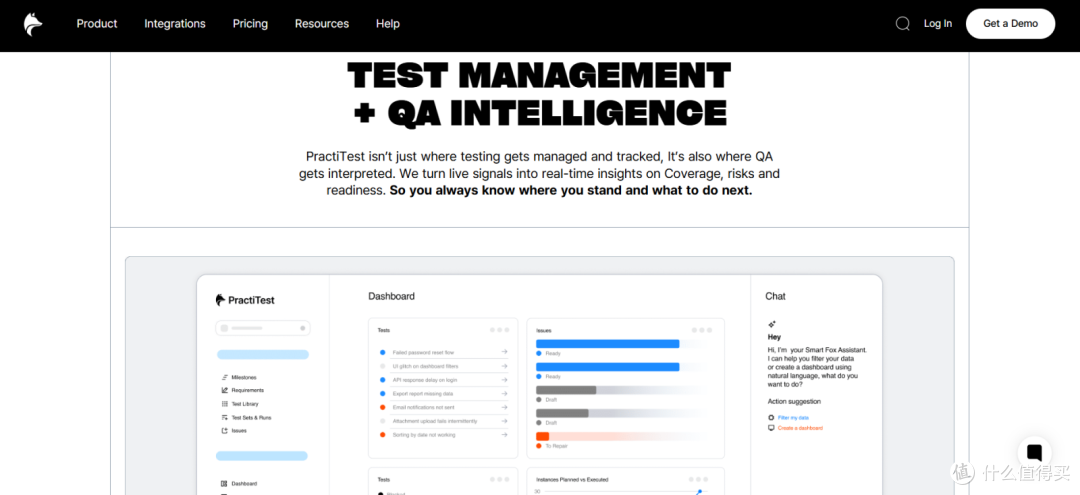
Task: Click the PractiTest fox logo in the navbar
Action: (32, 24)
